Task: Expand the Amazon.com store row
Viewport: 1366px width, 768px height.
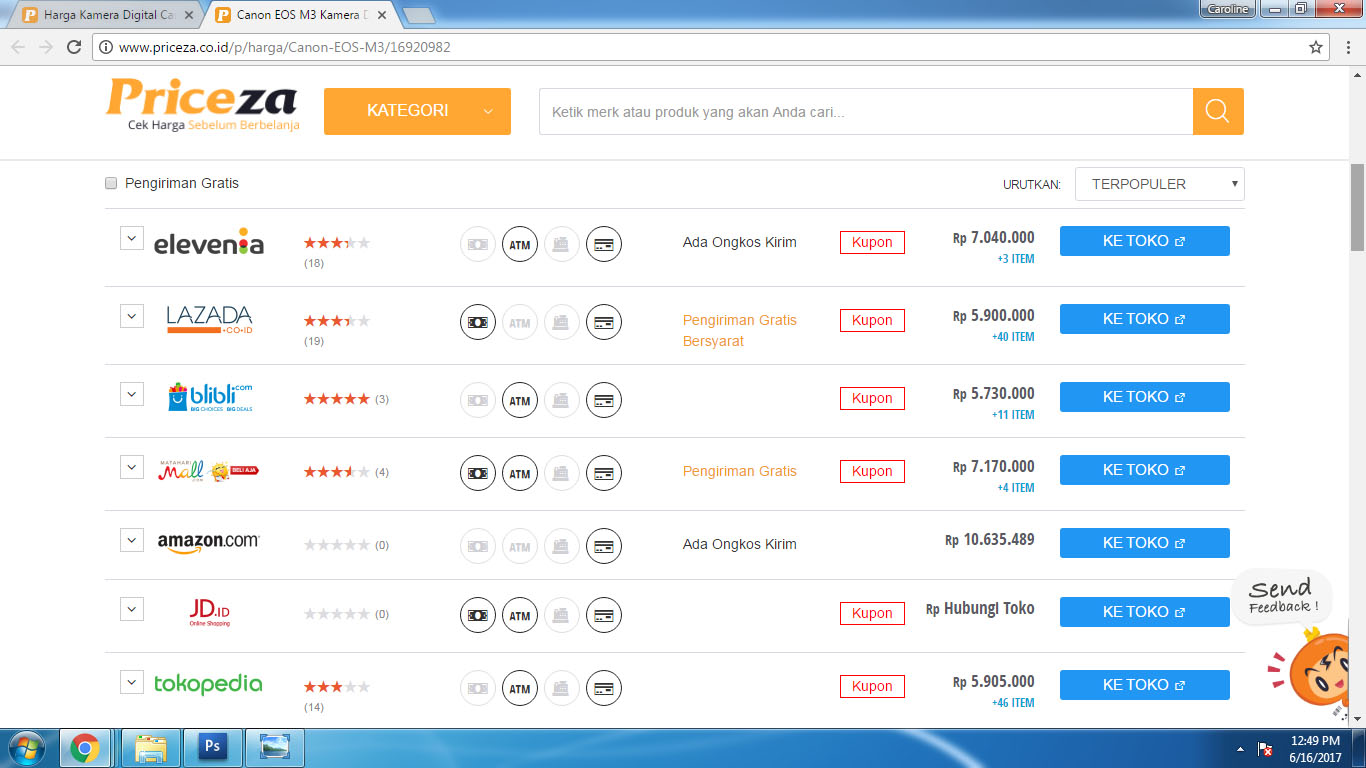Action: [x=132, y=540]
